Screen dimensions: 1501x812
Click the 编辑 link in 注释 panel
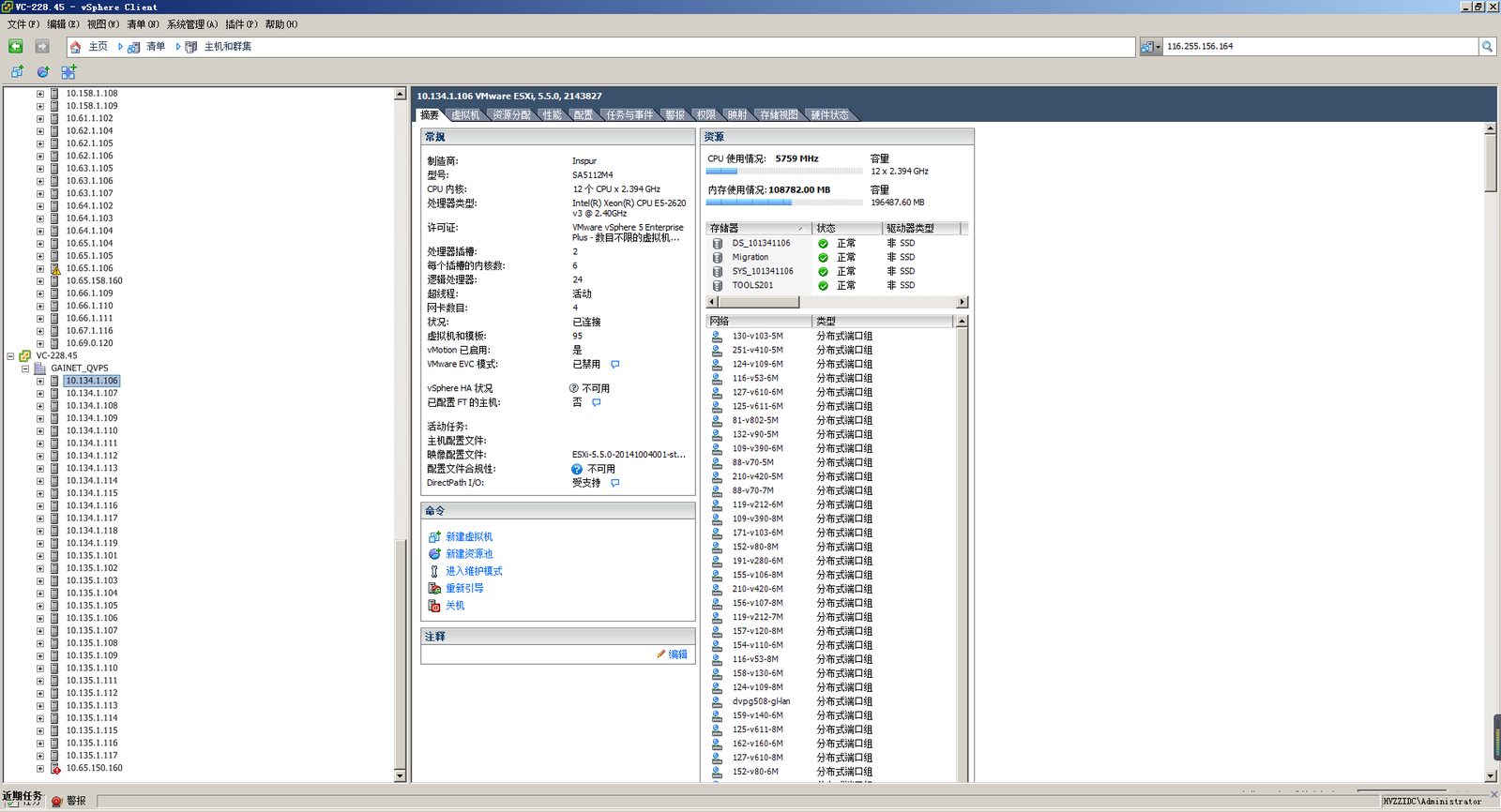pyautogui.click(x=677, y=654)
